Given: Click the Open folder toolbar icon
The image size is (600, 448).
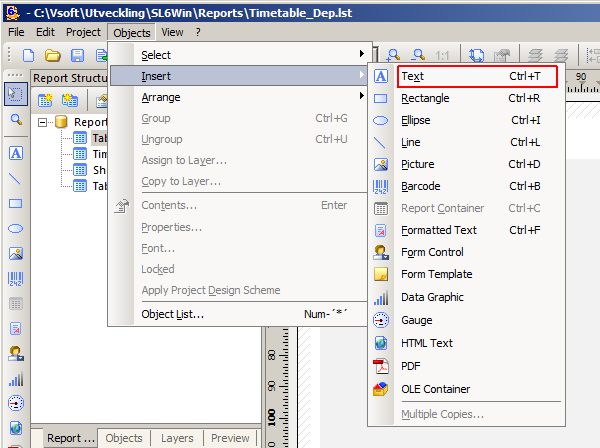Looking at the screenshot, I should (x=52, y=56).
